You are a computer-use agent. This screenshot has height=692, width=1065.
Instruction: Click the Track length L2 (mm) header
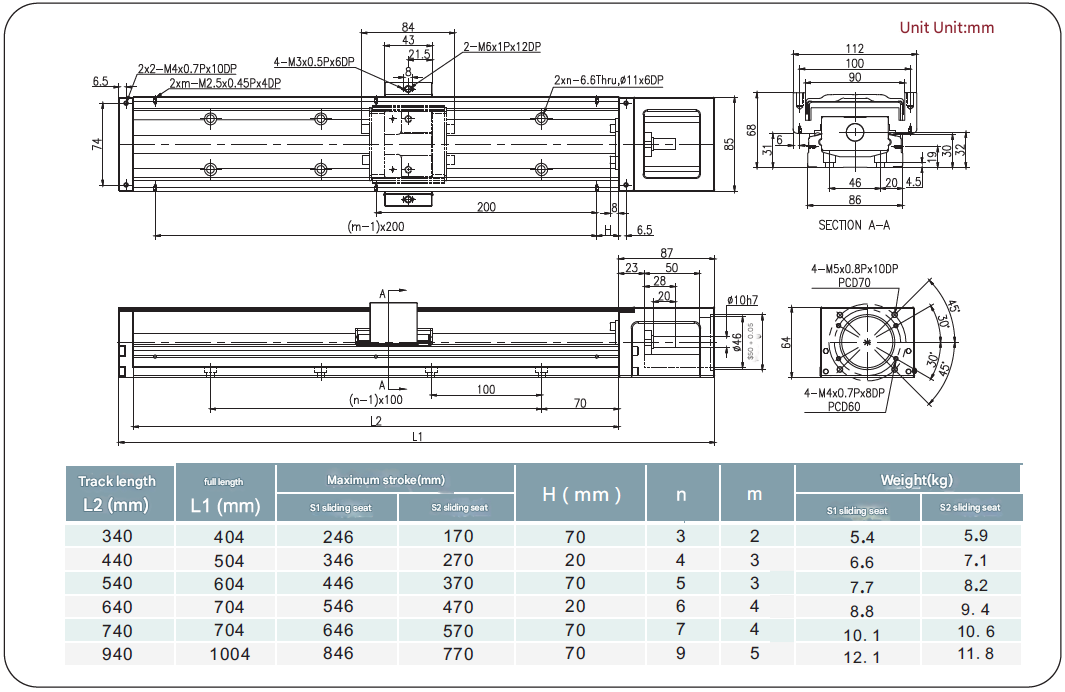118,493
